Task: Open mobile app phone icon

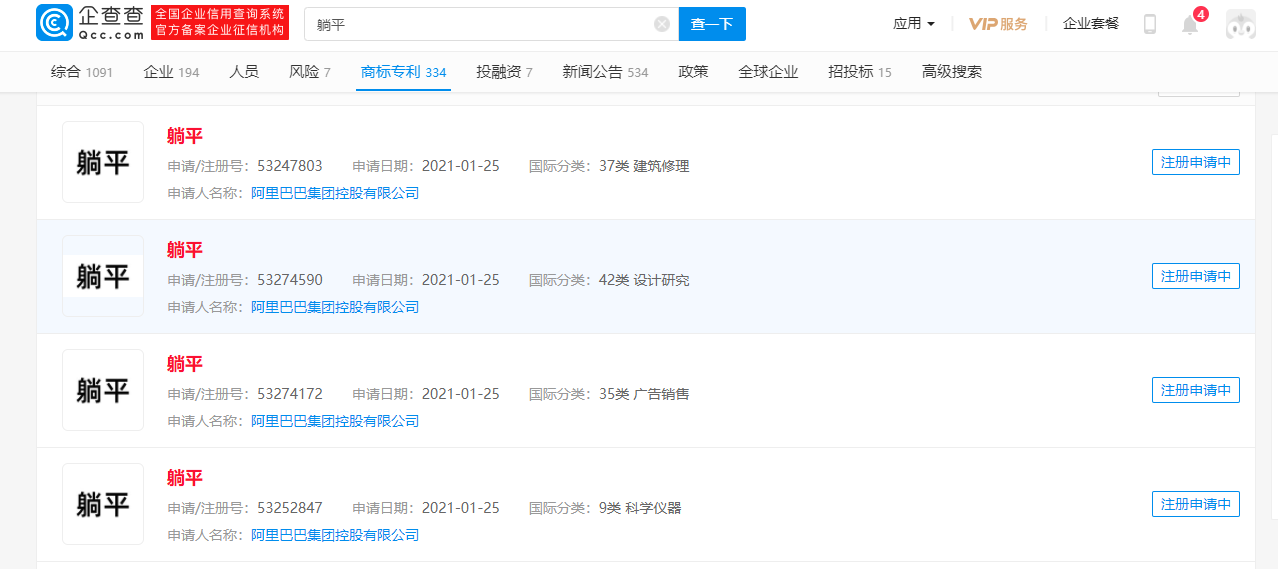Action: (x=1150, y=24)
